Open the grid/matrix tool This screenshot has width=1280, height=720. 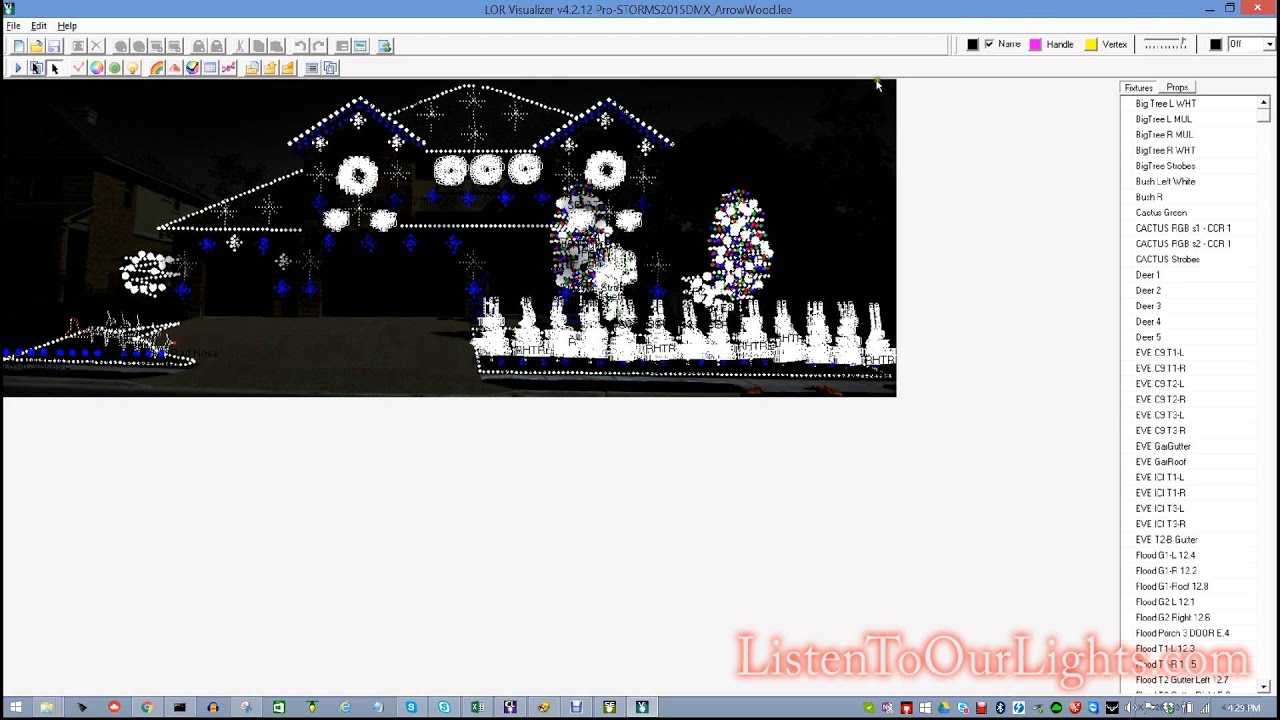210,68
